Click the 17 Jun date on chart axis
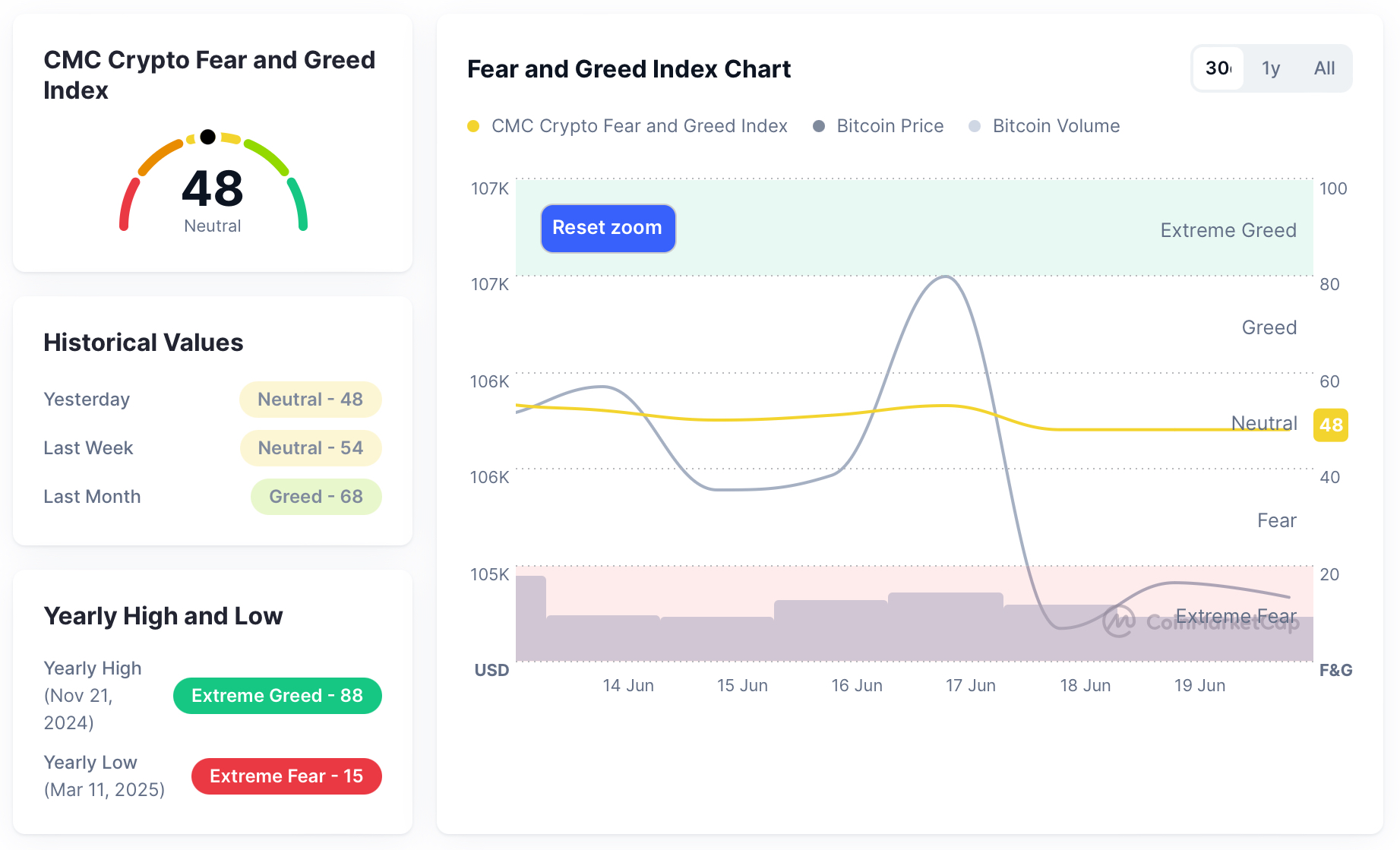This screenshot has width=1400, height=850. click(970, 685)
